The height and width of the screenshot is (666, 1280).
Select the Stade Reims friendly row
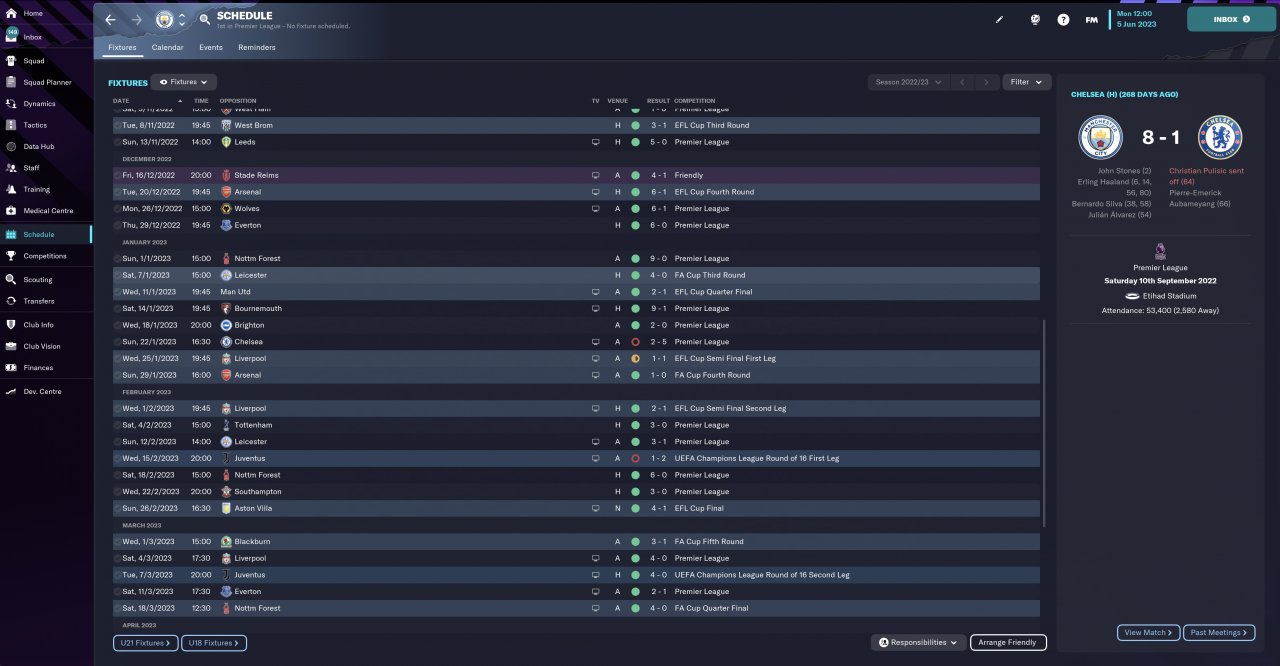[576, 175]
